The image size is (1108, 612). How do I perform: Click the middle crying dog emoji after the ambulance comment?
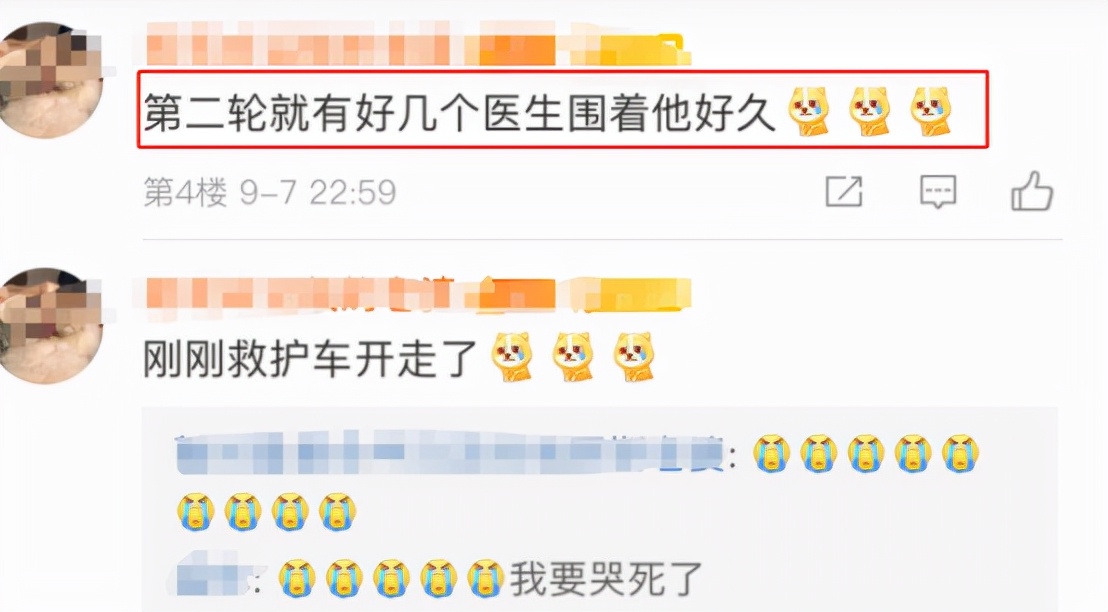tap(573, 357)
